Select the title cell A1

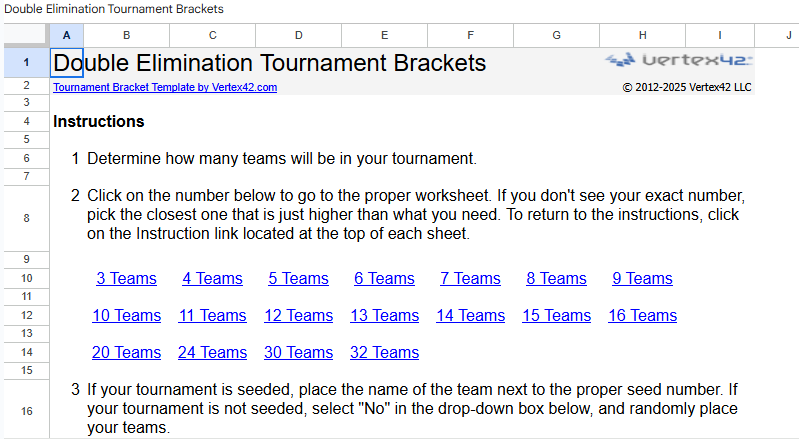point(66,63)
